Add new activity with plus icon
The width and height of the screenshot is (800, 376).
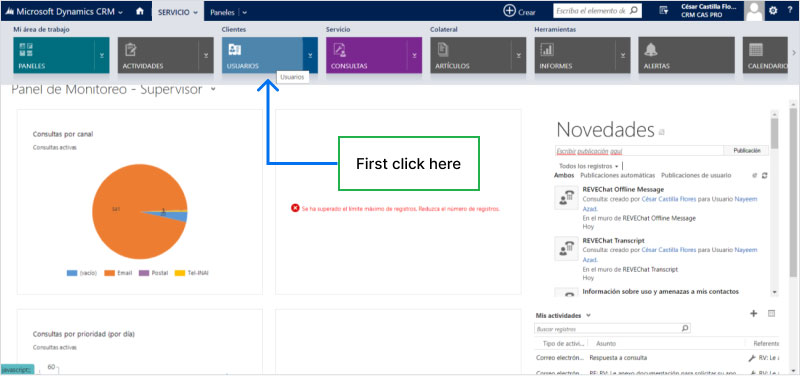pyautogui.click(x=754, y=313)
